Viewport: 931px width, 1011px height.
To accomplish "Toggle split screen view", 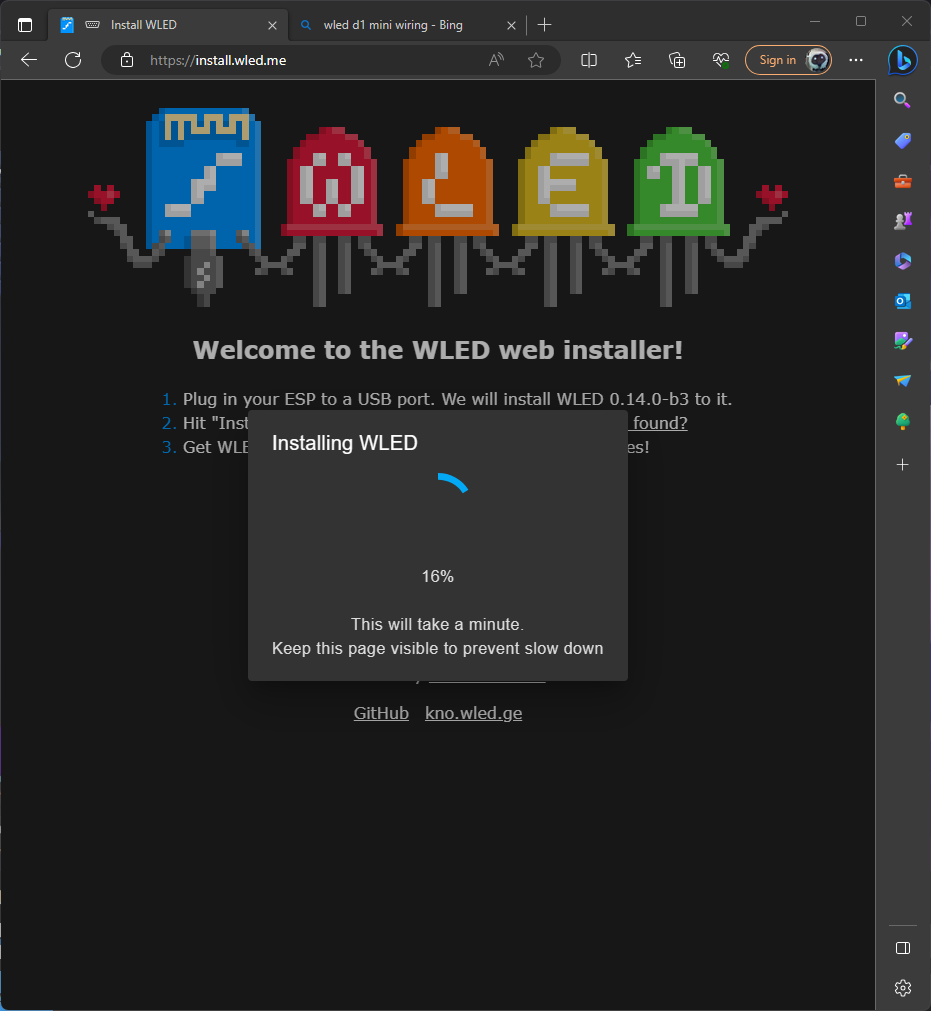I will pyautogui.click(x=589, y=60).
